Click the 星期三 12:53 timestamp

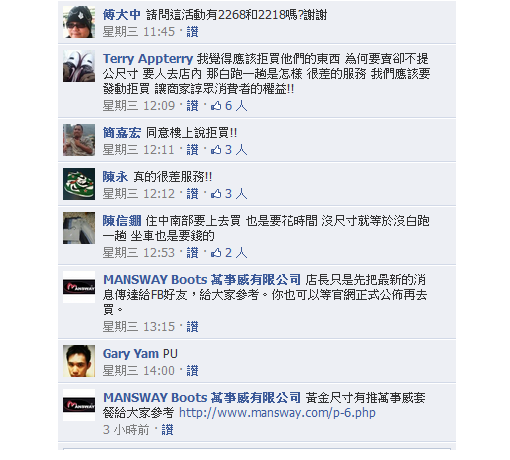(139, 253)
